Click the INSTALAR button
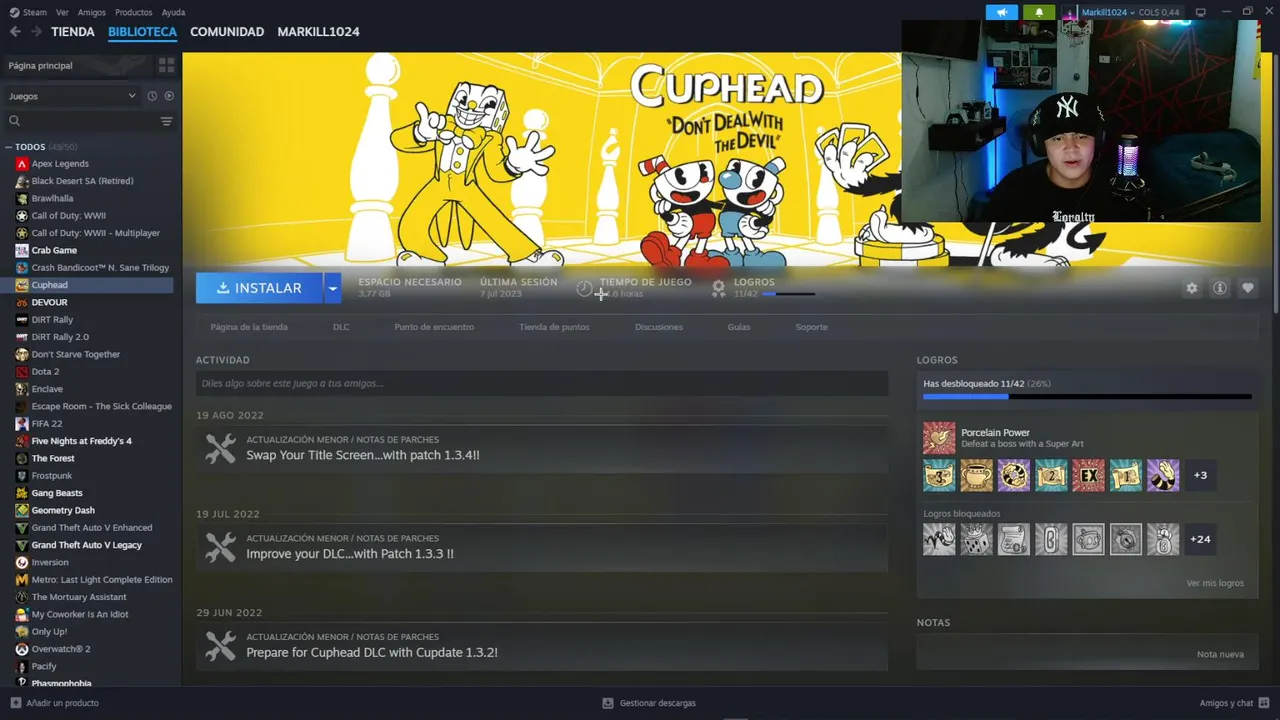1280x720 pixels. coord(259,288)
